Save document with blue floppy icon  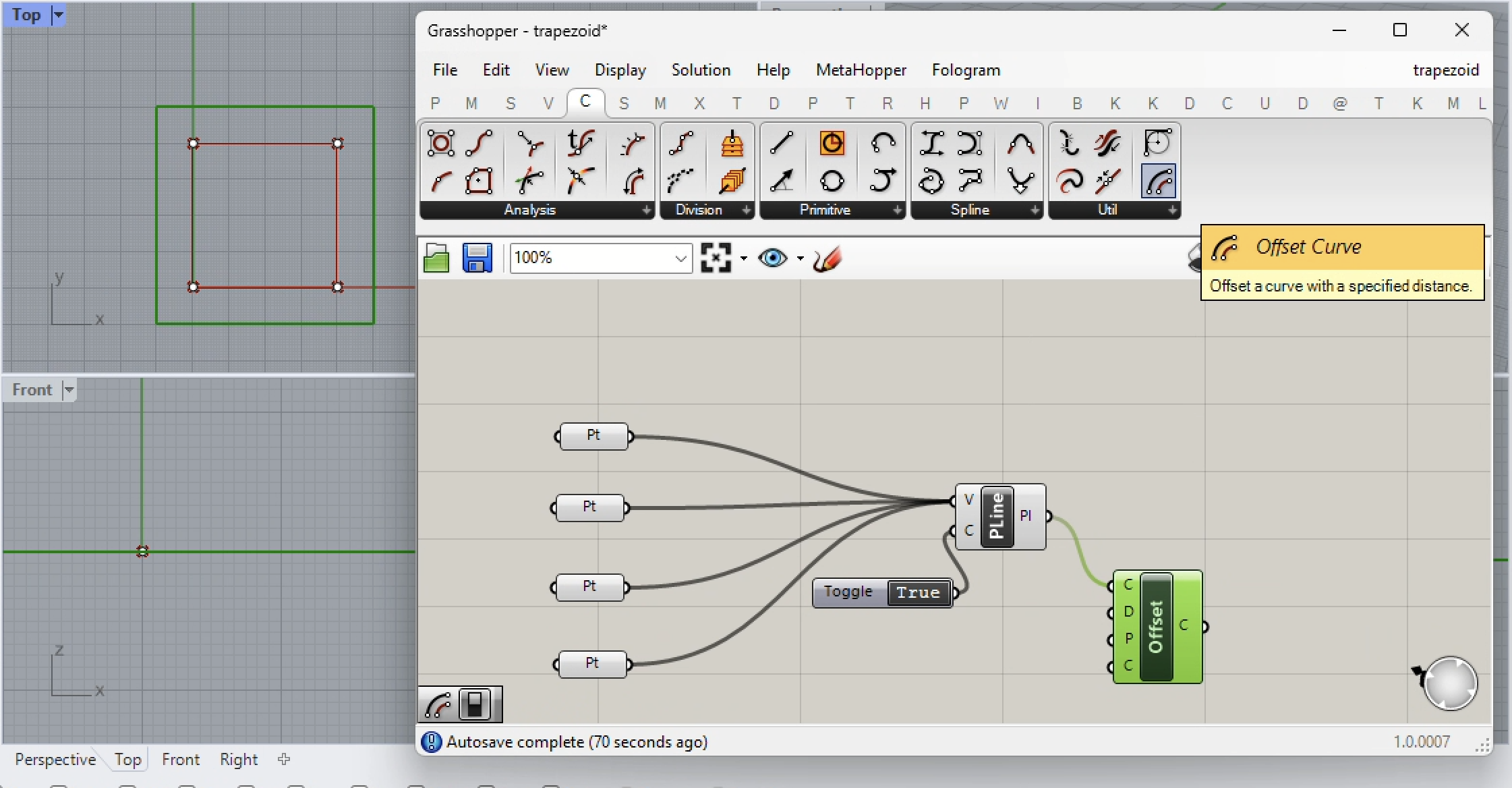pos(477,258)
